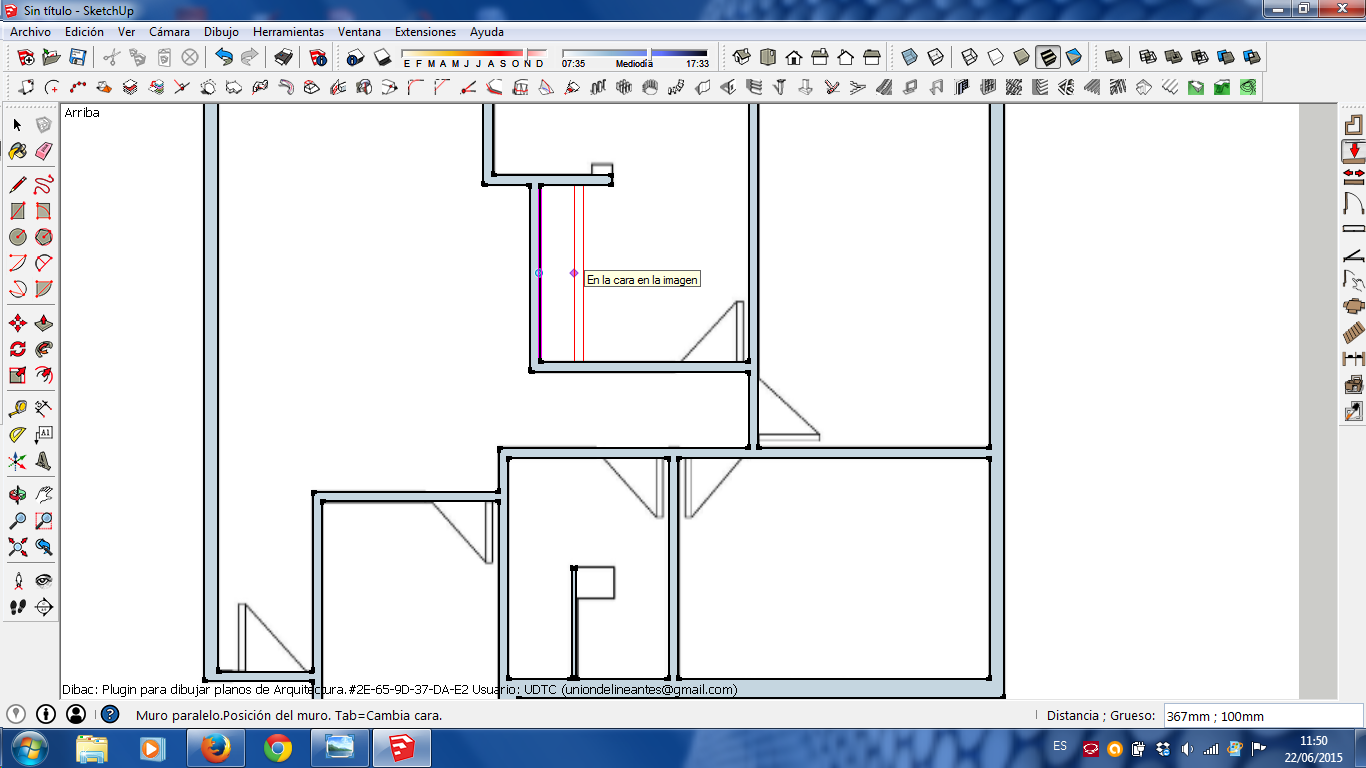Toggle Shaded With Textures style
This screenshot has width=1366, height=768.
1047,57
